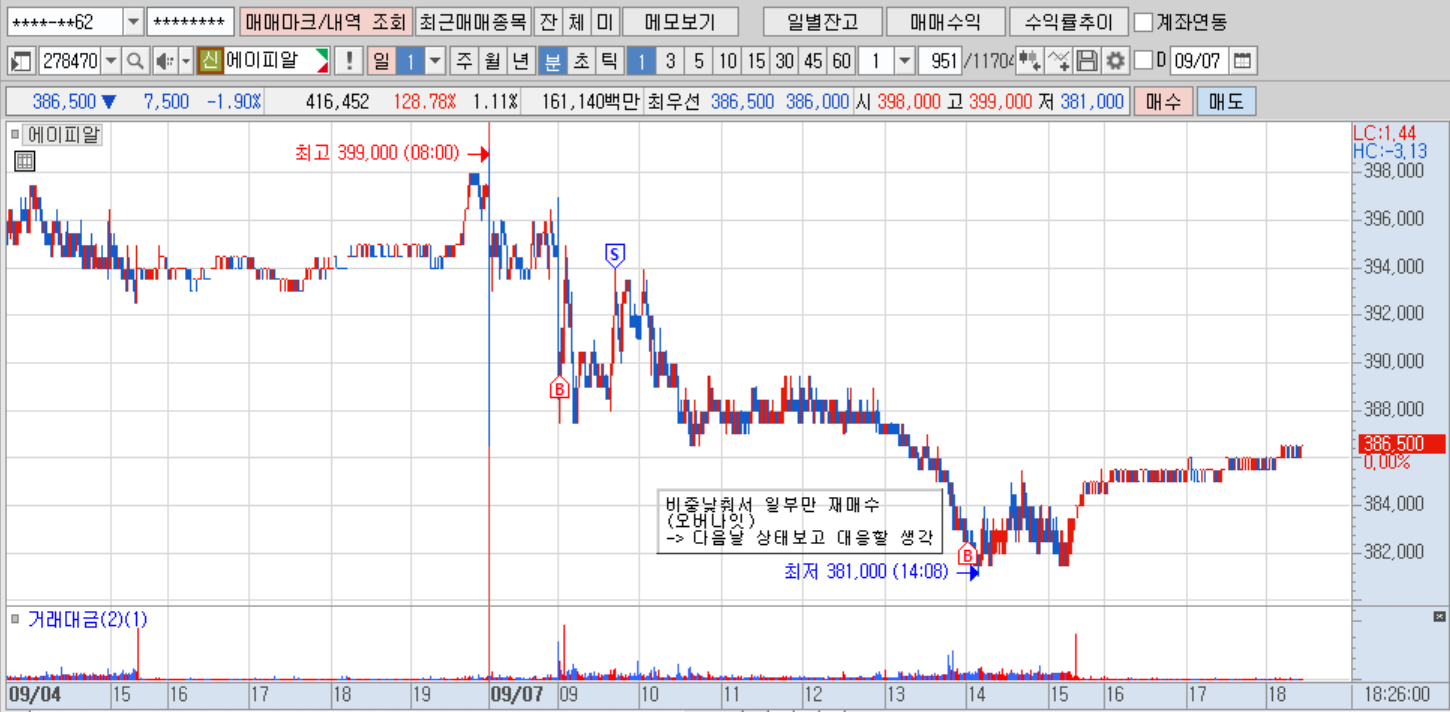The image size is (1450, 712).
Task: Toggle the 틱 tick chart button
Action: (x=608, y=61)
